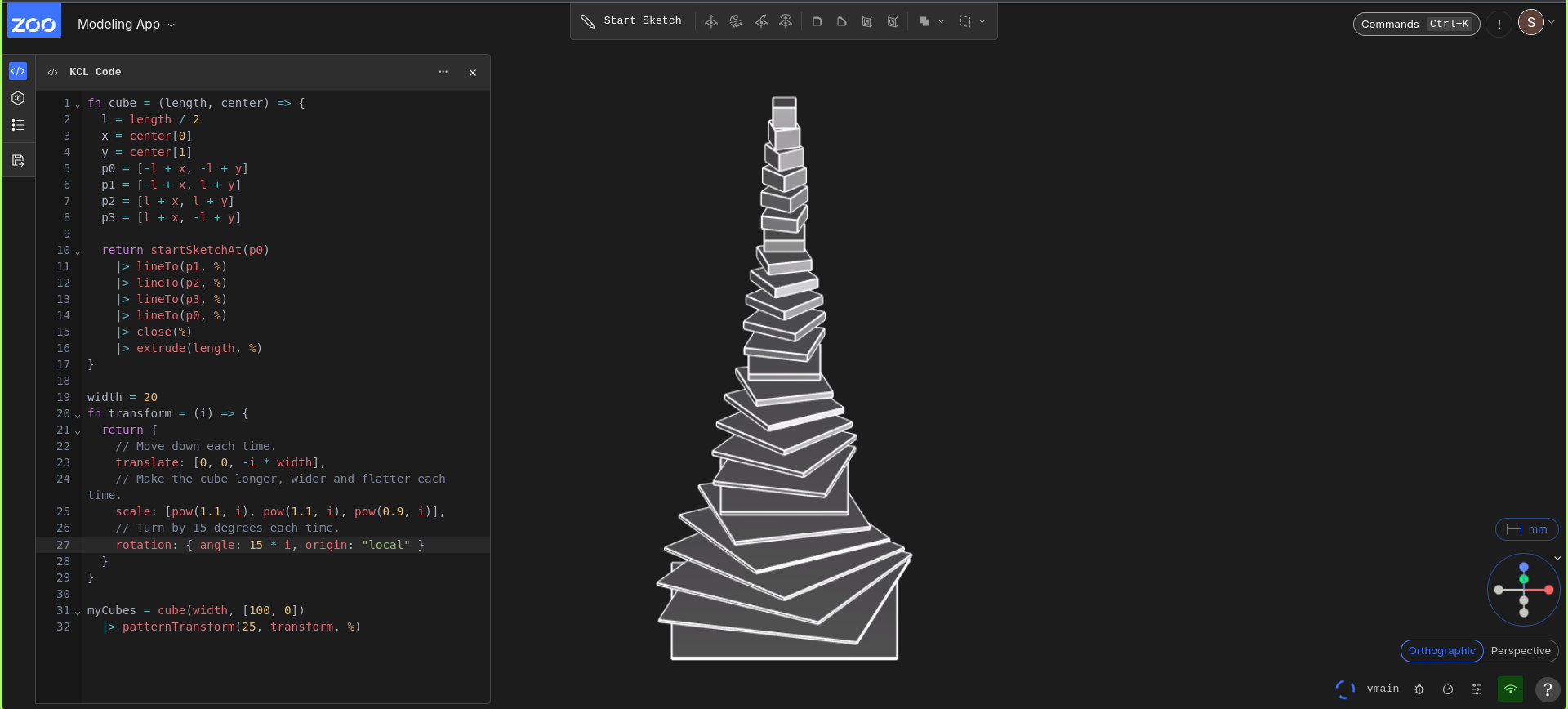Click the red X axis gizmo handle

click(1548, 590)
